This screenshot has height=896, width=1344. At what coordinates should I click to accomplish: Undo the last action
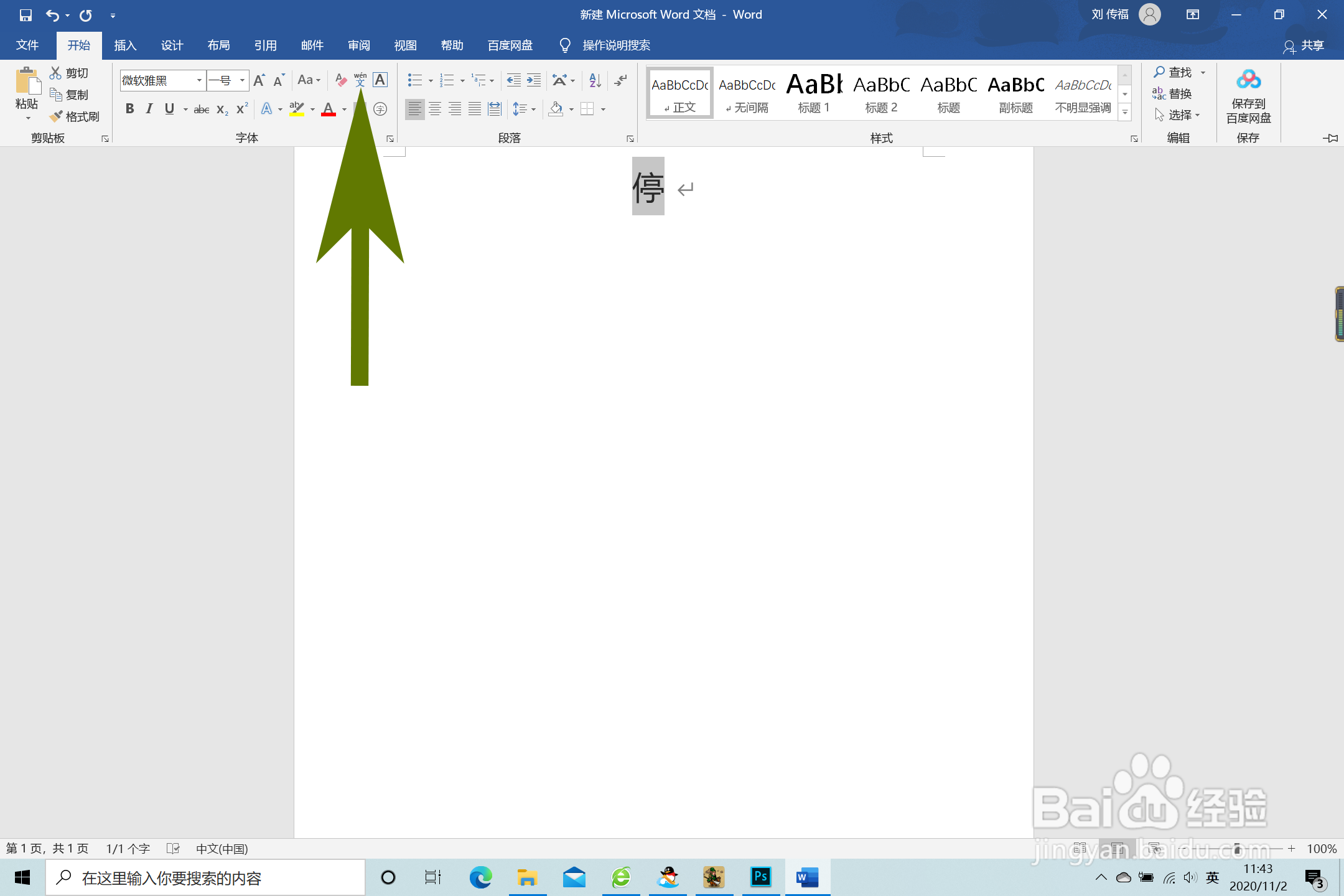(x=52, y=15)
